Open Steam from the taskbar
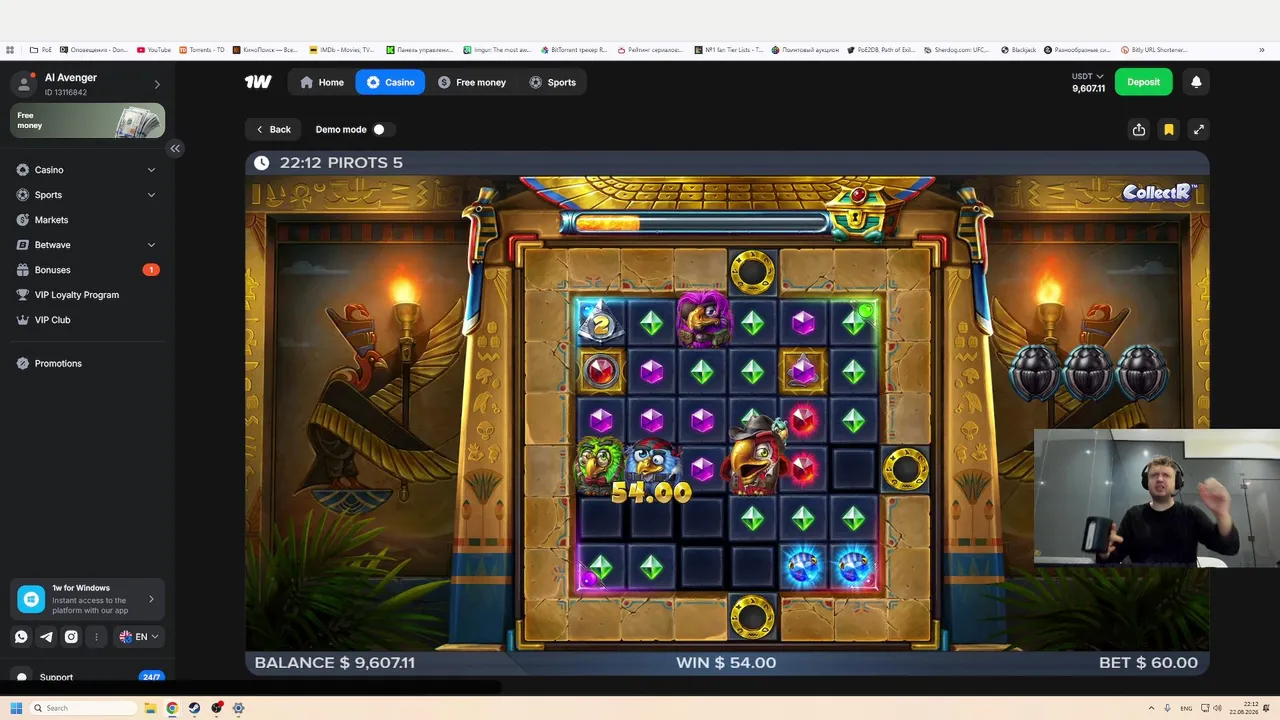1280x720 pixels. click(x=194, y=708)
